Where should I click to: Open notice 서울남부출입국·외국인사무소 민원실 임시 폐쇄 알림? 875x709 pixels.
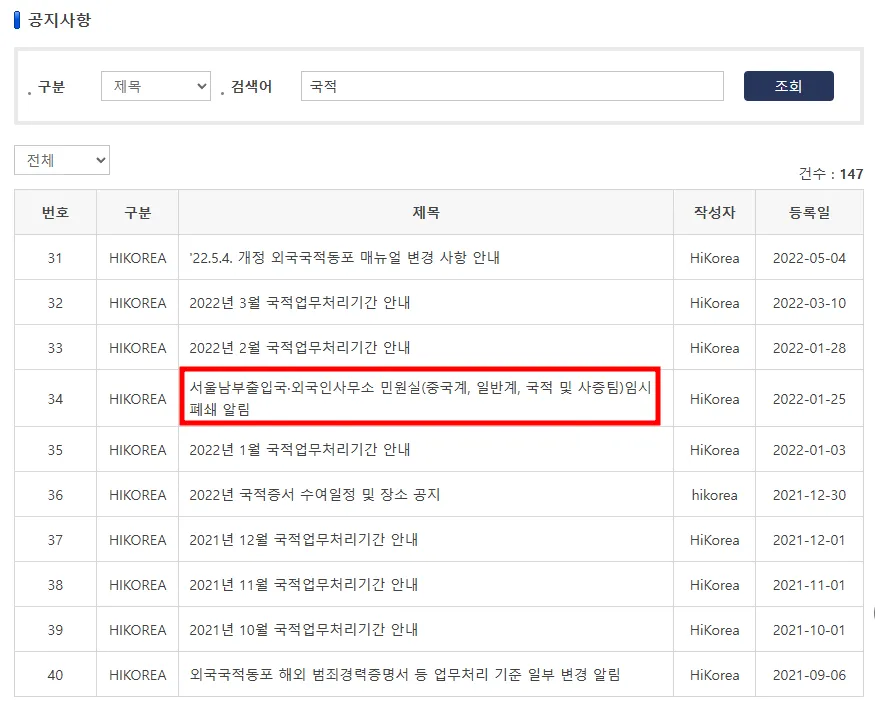420,398
